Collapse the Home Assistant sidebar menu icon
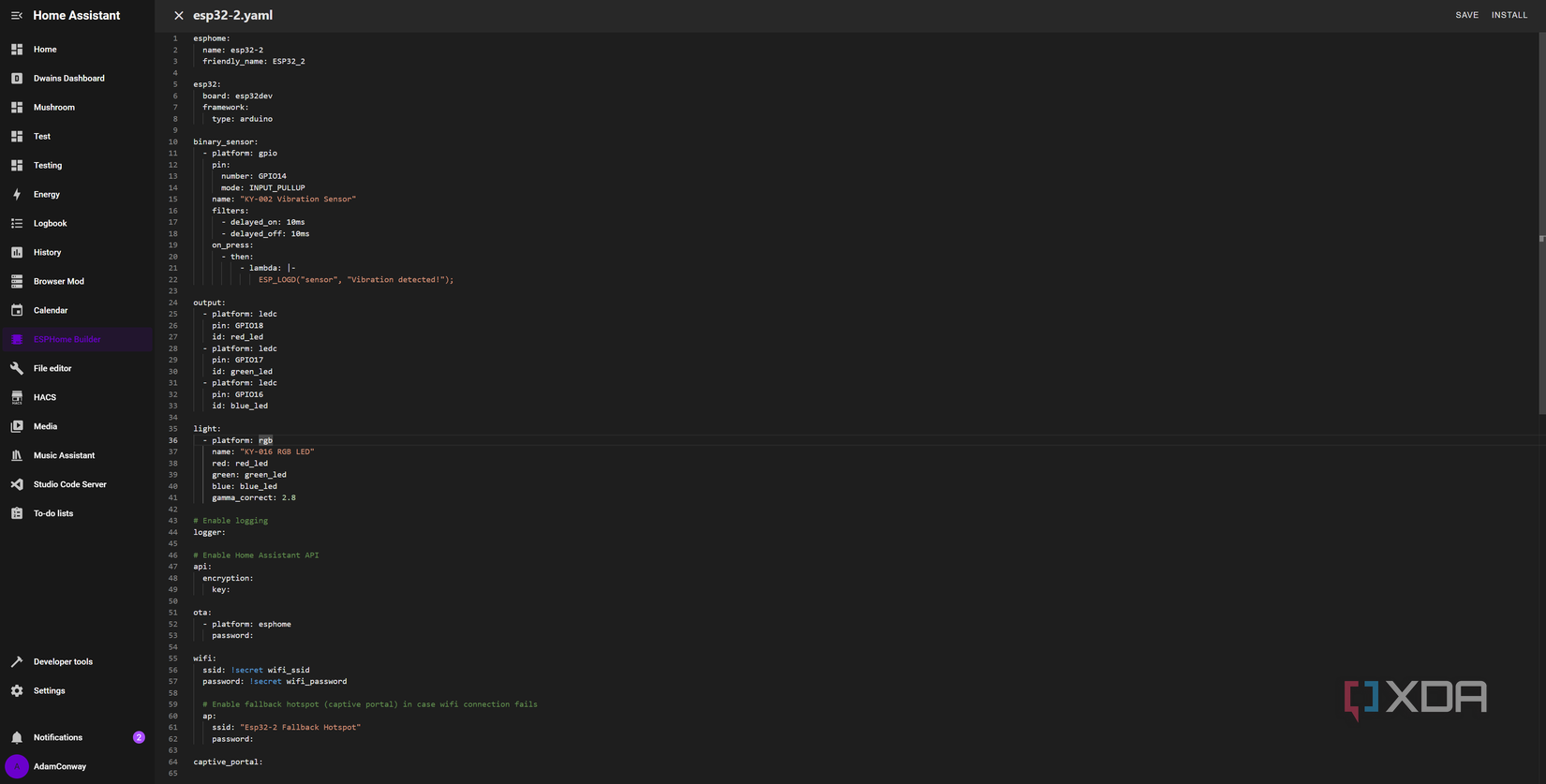Screen dimensions: 1546x784 coord(16,16)
